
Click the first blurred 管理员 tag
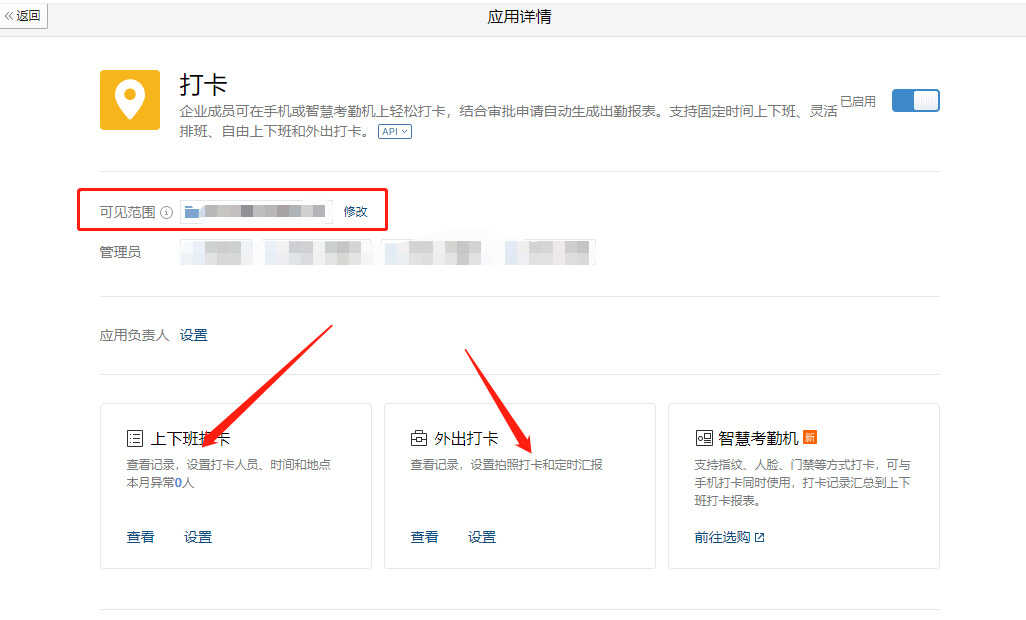point(216,252)
